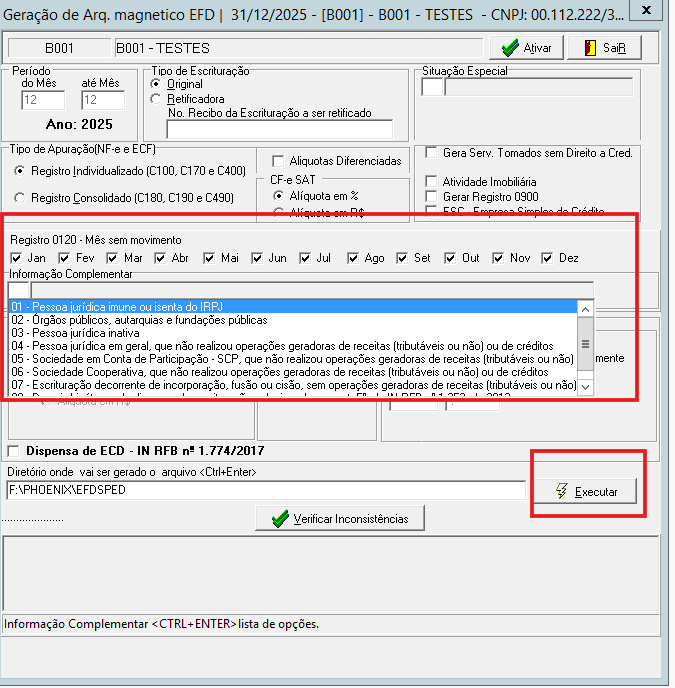Enable Gerar Registro 0900 checkbox
The image size is (675, 688).
click(x=431, y=196)
